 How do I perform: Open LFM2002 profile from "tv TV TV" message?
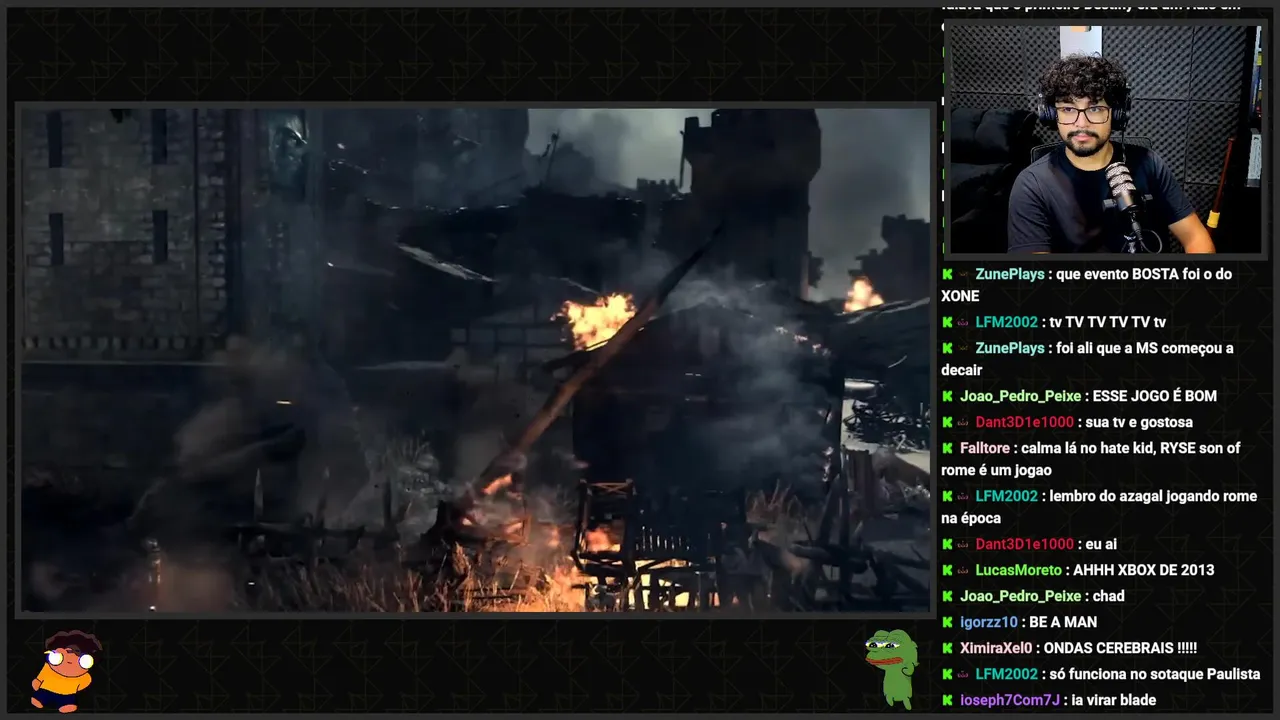coord(1007,322)
